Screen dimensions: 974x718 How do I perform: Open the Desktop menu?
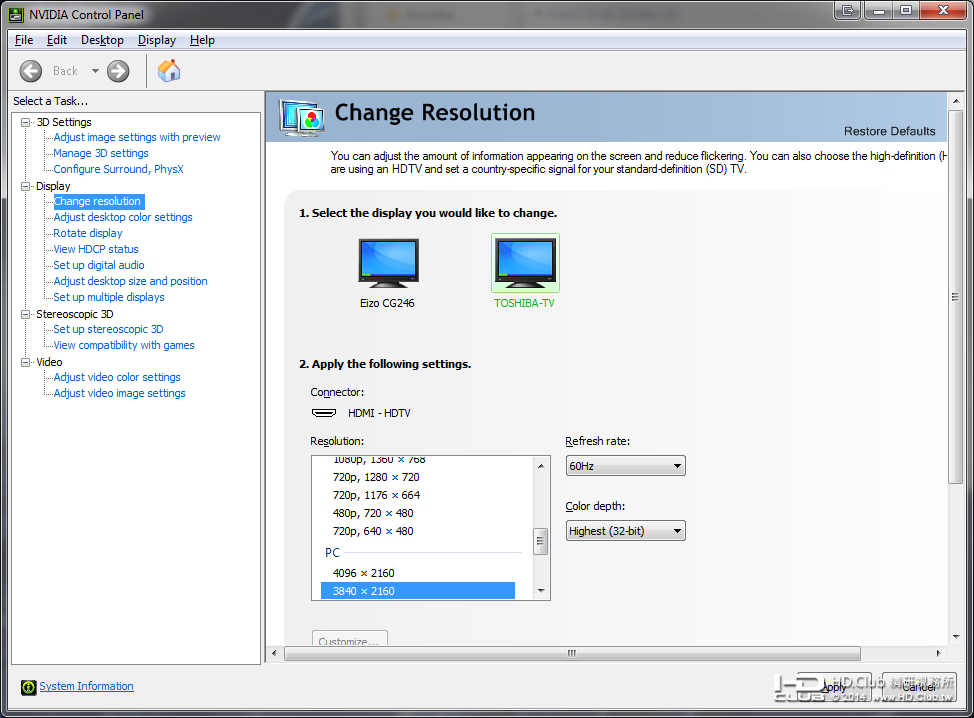pyautogui.click(x=102, y=40)
